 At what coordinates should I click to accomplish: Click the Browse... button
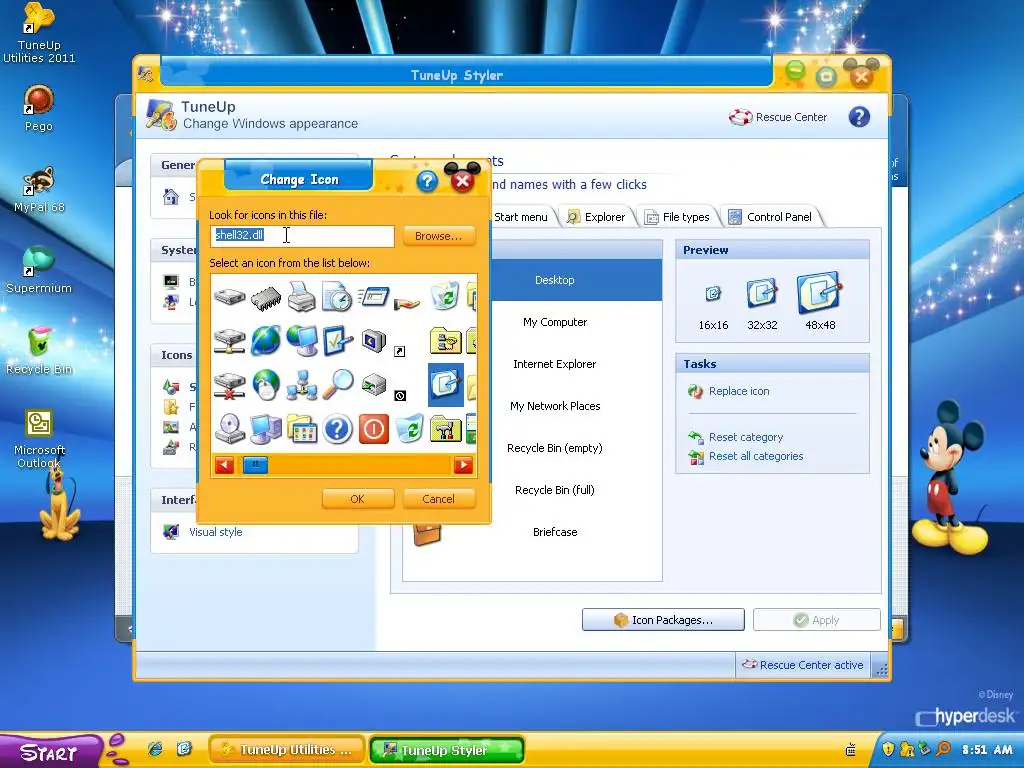click(439, 236)
